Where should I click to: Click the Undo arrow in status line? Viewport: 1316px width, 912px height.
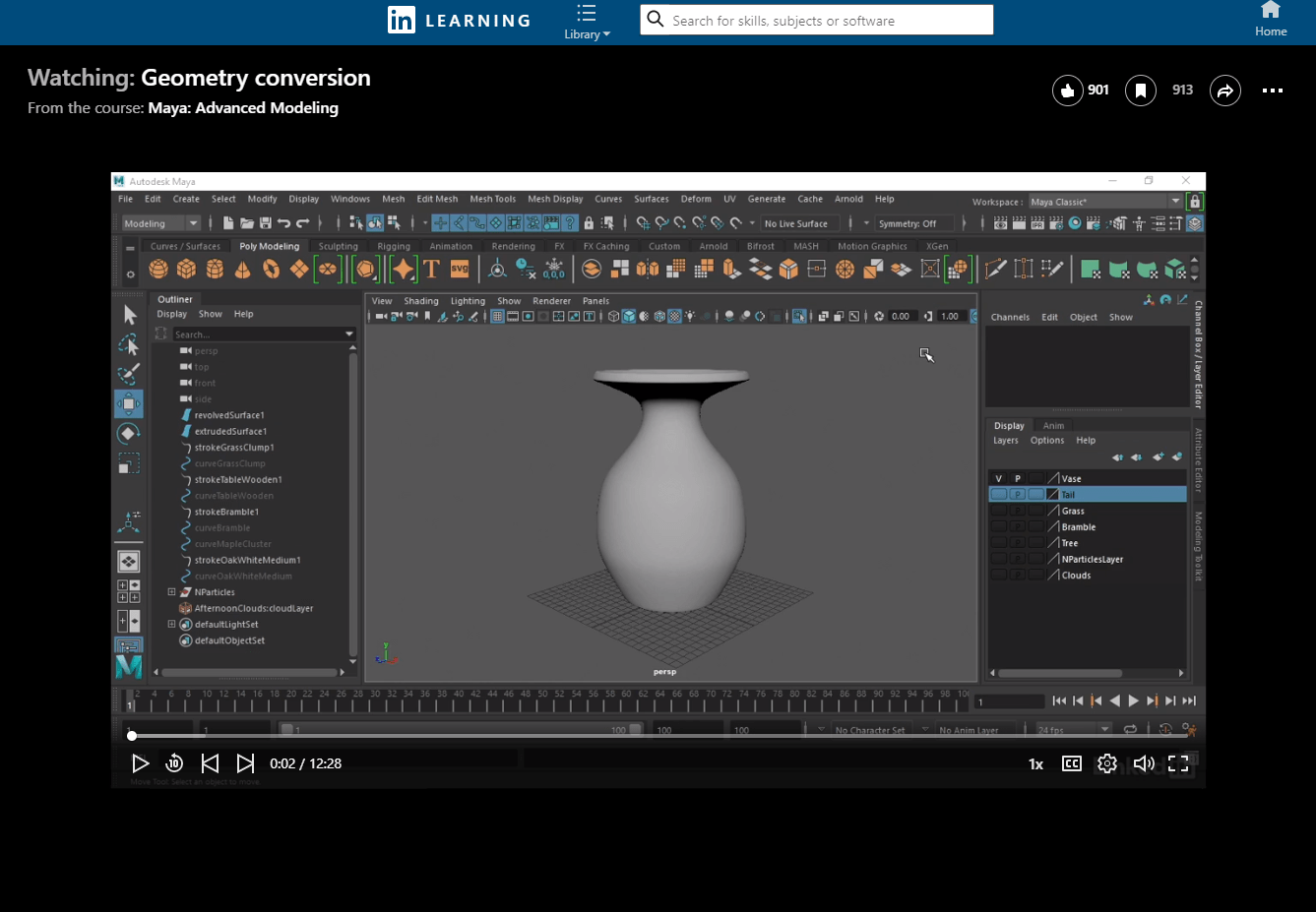[x=284, y=223]
